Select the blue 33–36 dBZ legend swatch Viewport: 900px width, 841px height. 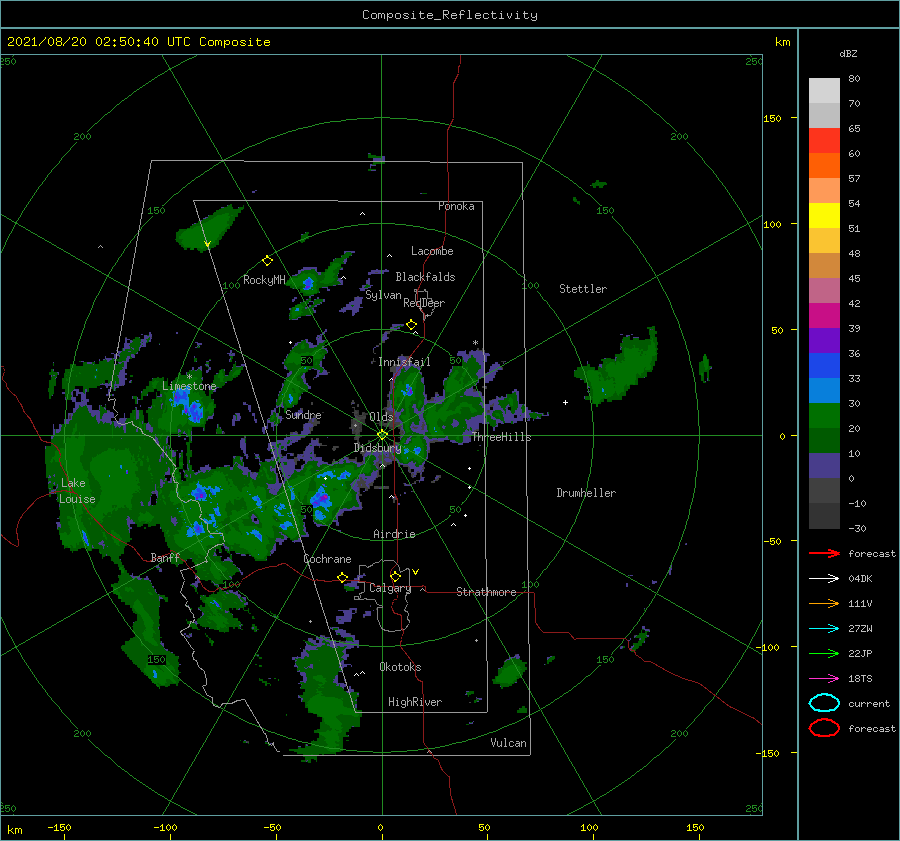[824, 365]
